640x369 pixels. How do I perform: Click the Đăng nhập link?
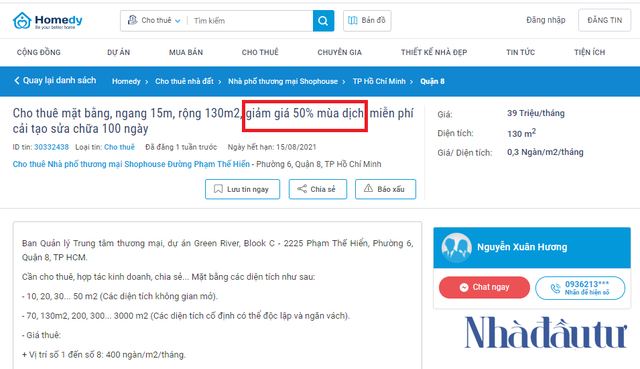click(546, 20)
